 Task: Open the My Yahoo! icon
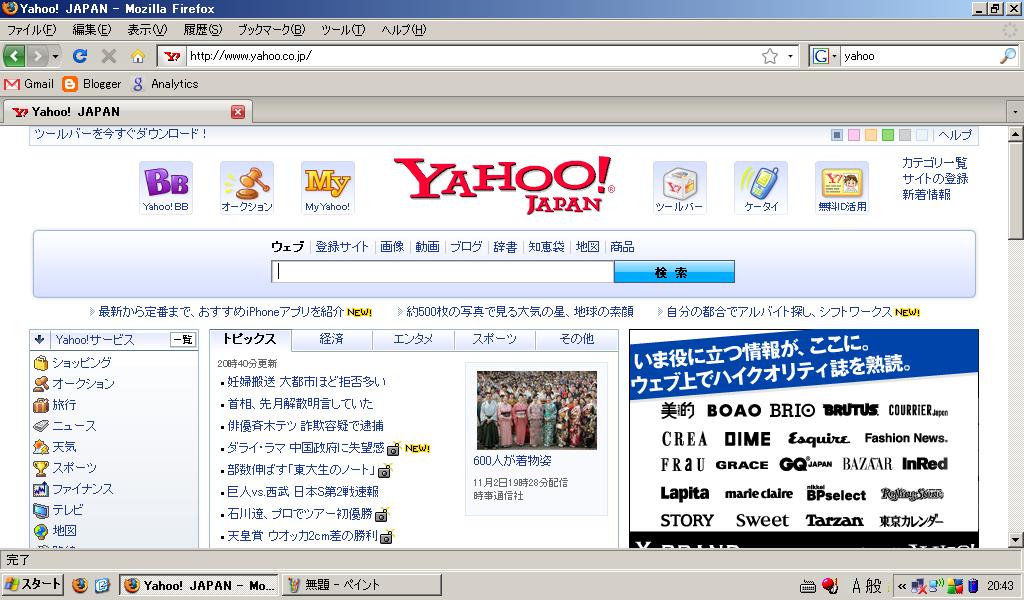coord(328,188)
